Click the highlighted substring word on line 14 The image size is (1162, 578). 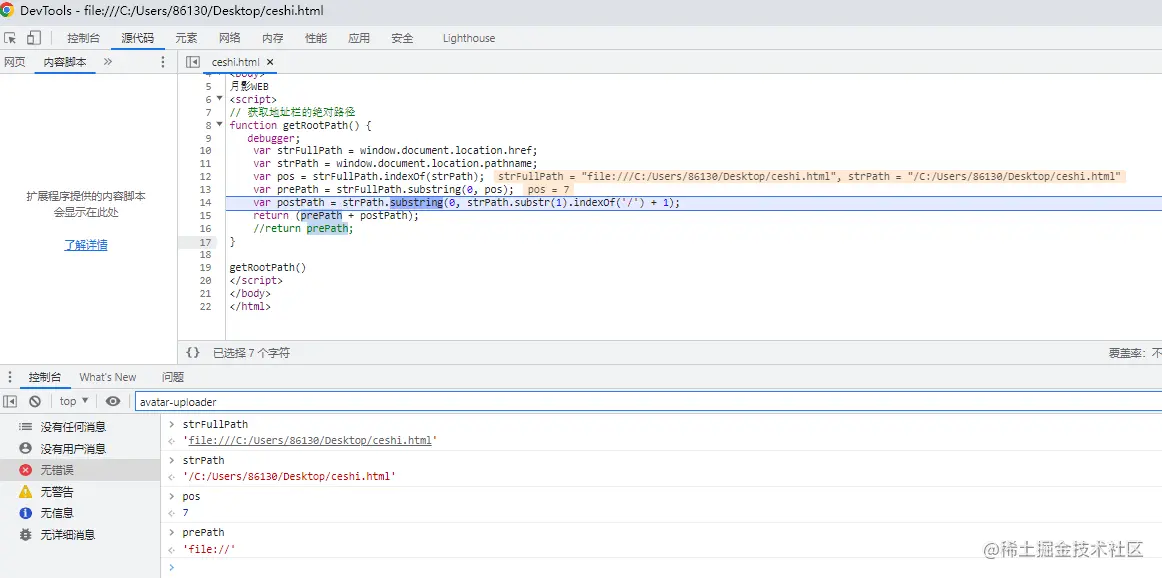pyautogui.click(x=416, y=202)
